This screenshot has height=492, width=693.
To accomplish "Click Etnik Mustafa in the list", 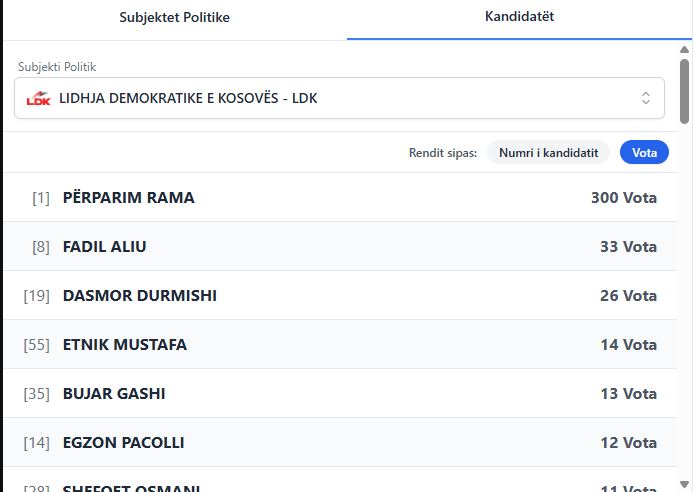I will [x=125, y=345].
